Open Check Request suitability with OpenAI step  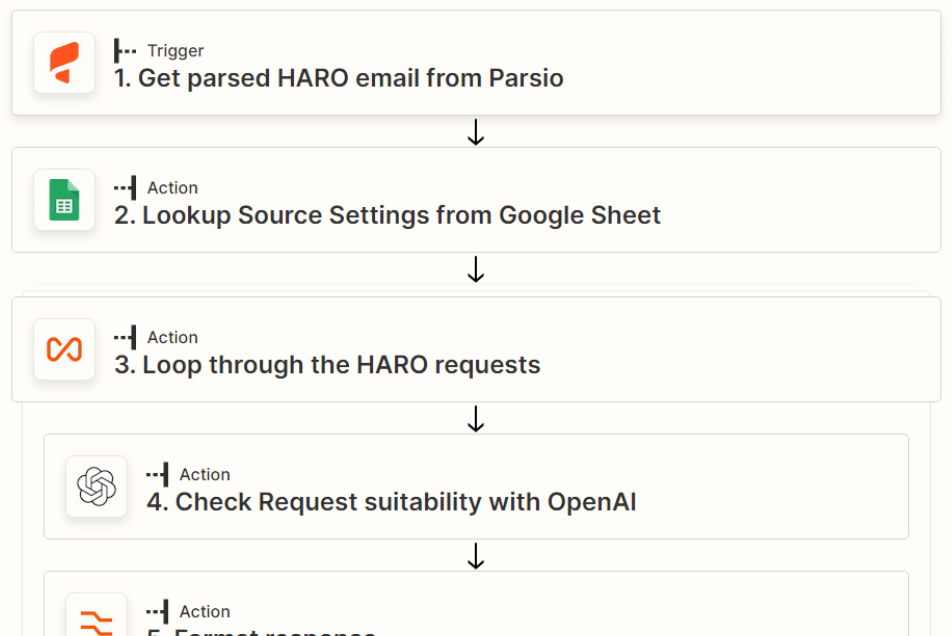(x=392, y=502)
